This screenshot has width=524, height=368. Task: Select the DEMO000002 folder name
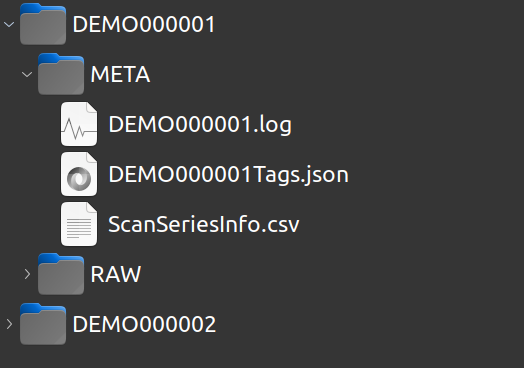point(144,324)
